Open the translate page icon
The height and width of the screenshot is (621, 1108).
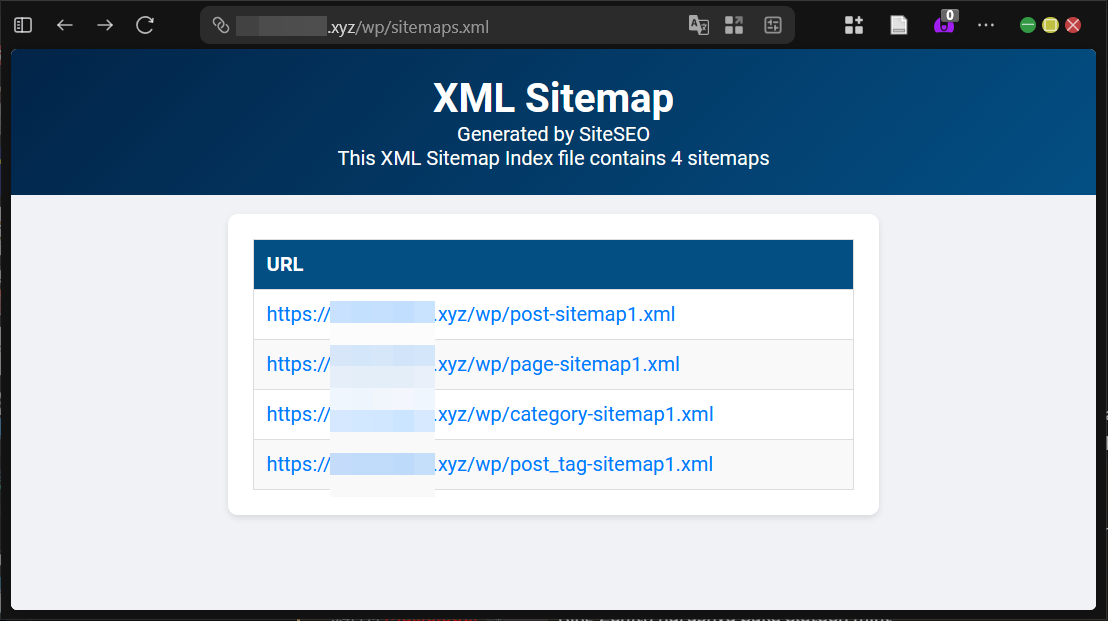coord(699,25)
